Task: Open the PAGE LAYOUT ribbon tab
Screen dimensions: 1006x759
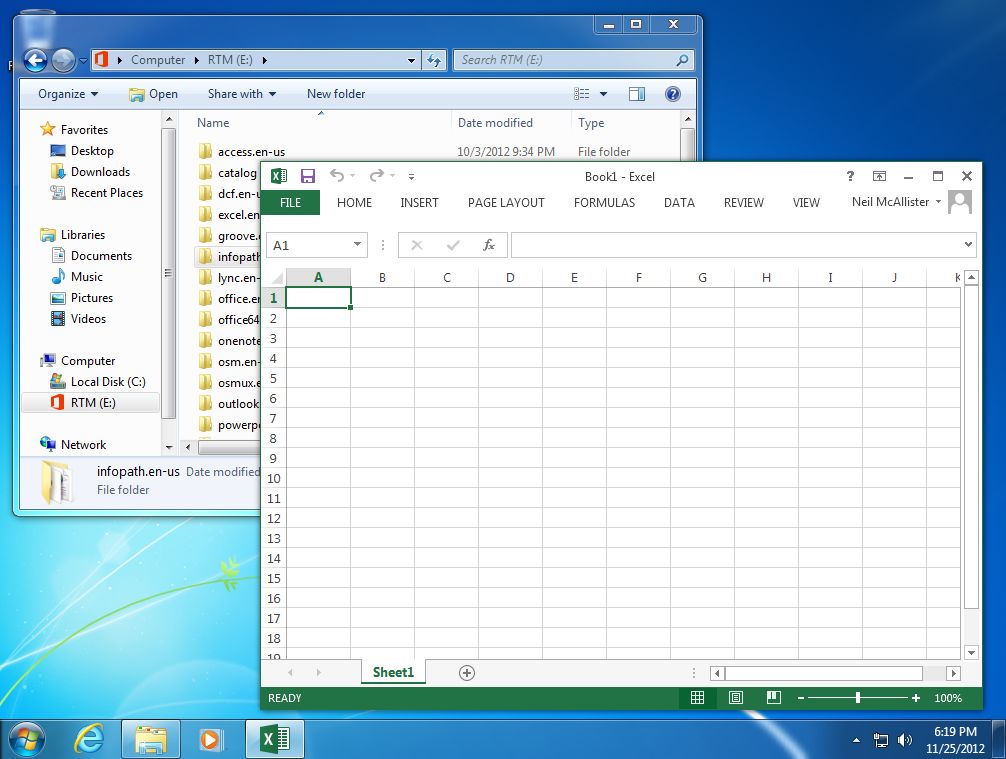Action: [506, 203]
